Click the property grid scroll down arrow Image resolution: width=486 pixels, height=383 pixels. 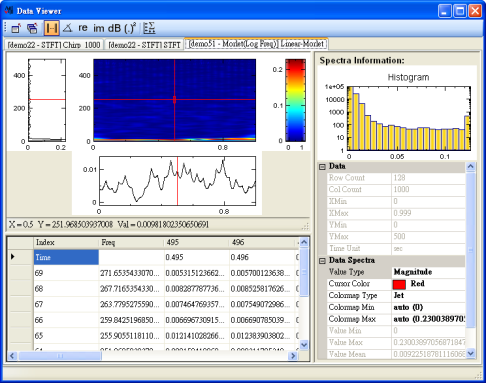click(471, 353)
